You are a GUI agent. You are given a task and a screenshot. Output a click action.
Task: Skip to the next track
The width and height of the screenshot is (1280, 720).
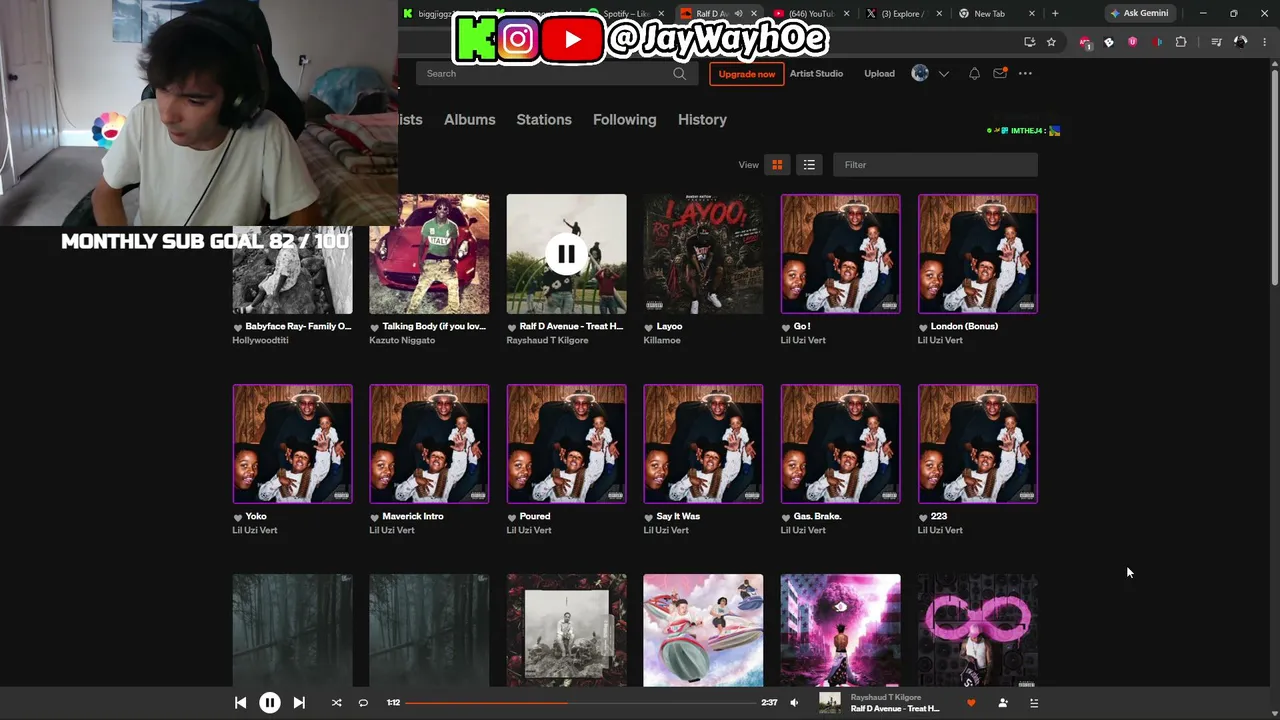point(299,703)
